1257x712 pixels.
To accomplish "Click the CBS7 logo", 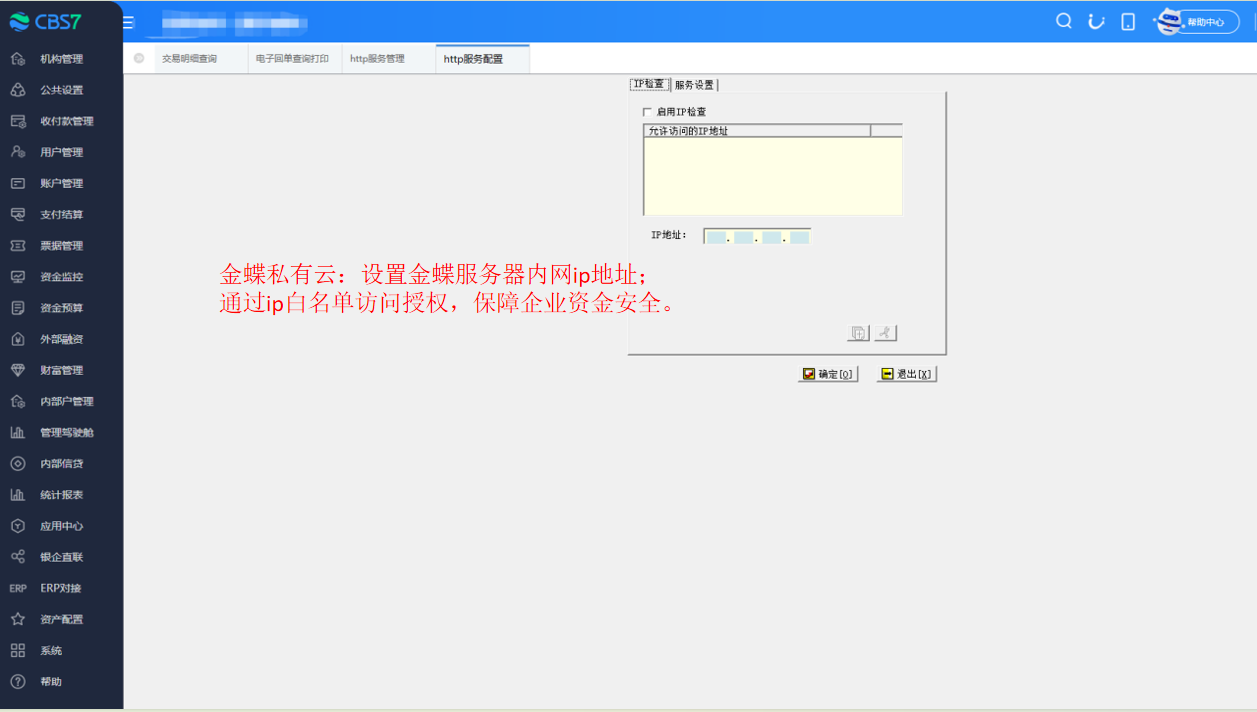I will tap(46, 22).
